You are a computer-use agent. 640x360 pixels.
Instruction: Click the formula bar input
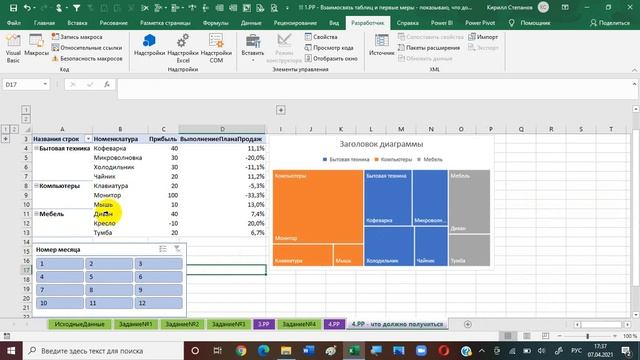tap(373, 89)
